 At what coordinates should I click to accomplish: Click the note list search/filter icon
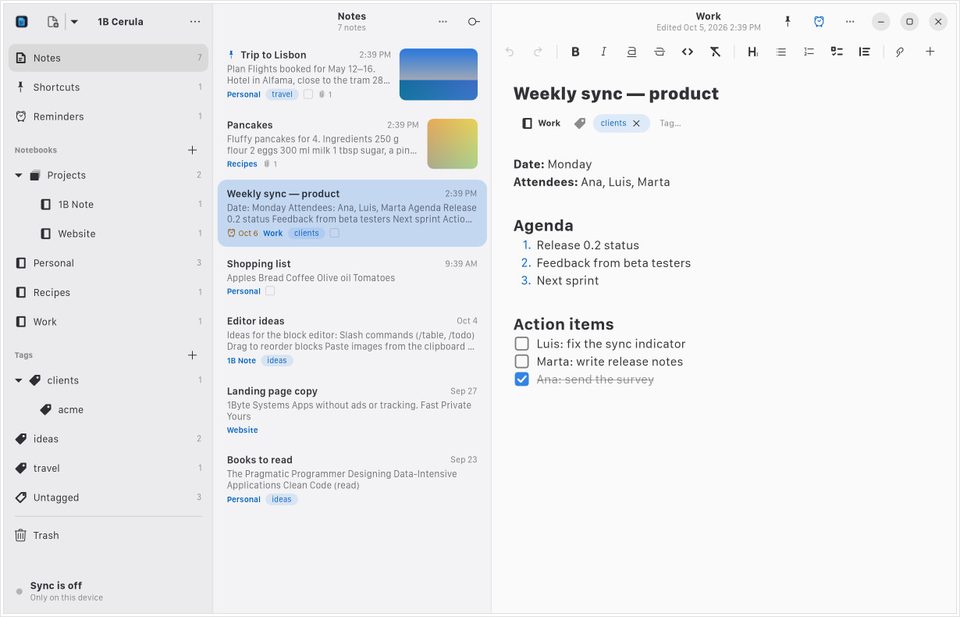(x=473, y=21)
